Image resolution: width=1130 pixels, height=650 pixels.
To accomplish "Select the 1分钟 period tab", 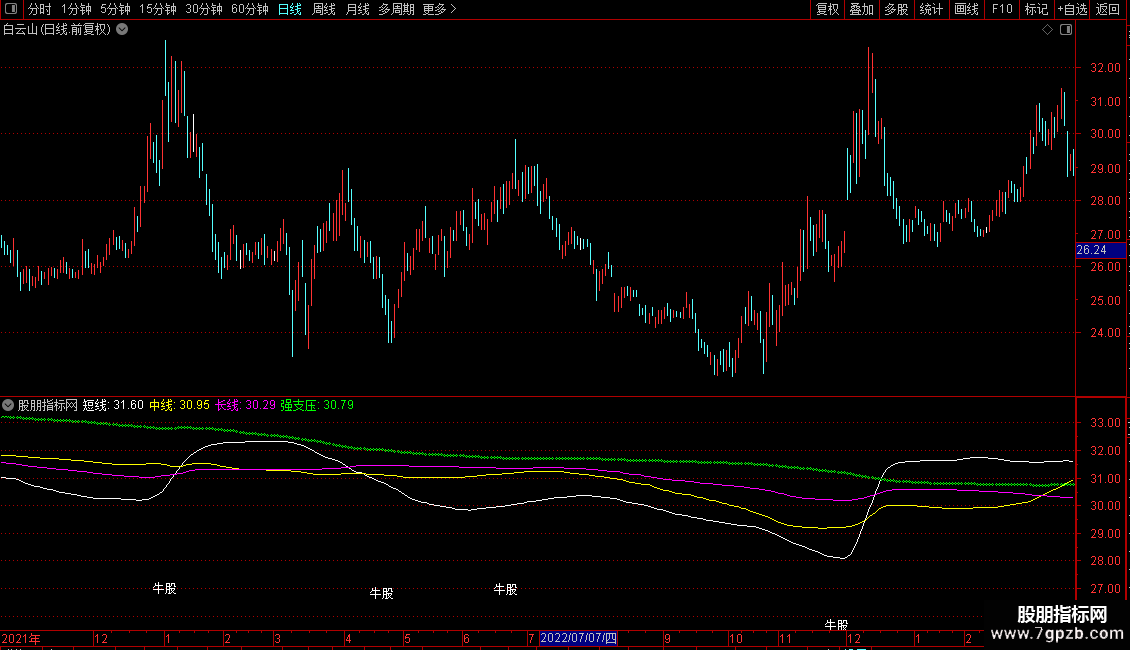I will (x=76, y=9).
